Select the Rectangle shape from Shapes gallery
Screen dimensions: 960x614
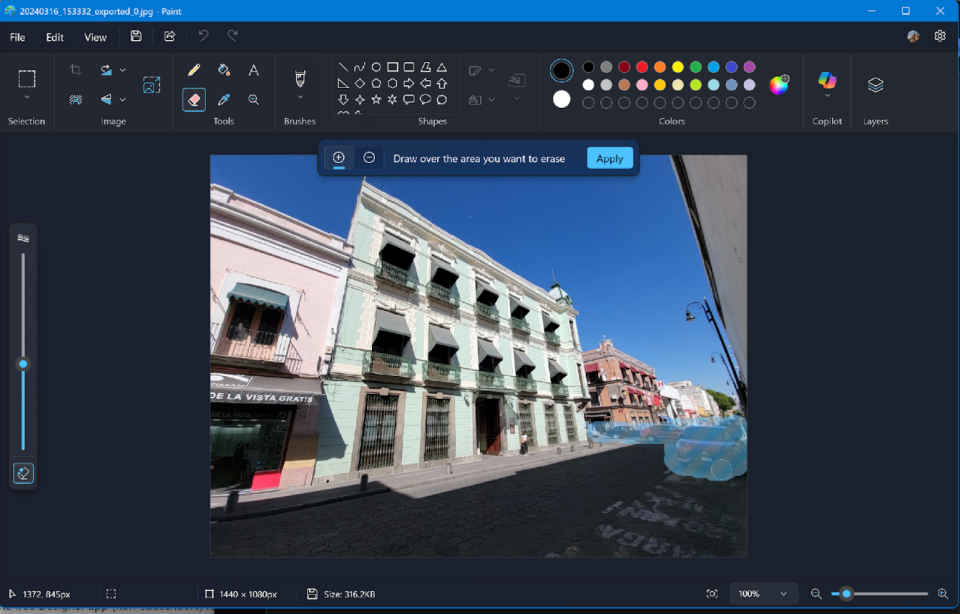(394, 66)
